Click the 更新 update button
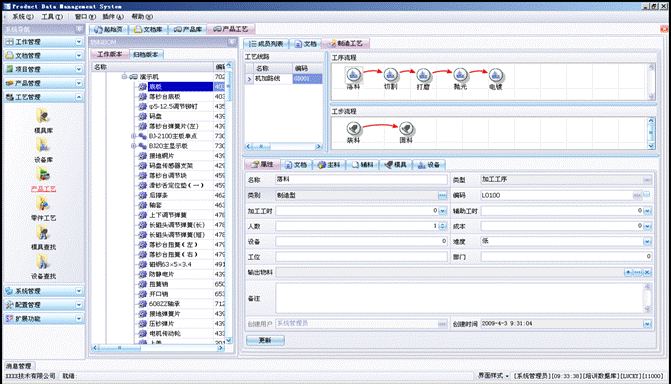The height and width of the screenshot is (384, 671). tap(265, 340)
